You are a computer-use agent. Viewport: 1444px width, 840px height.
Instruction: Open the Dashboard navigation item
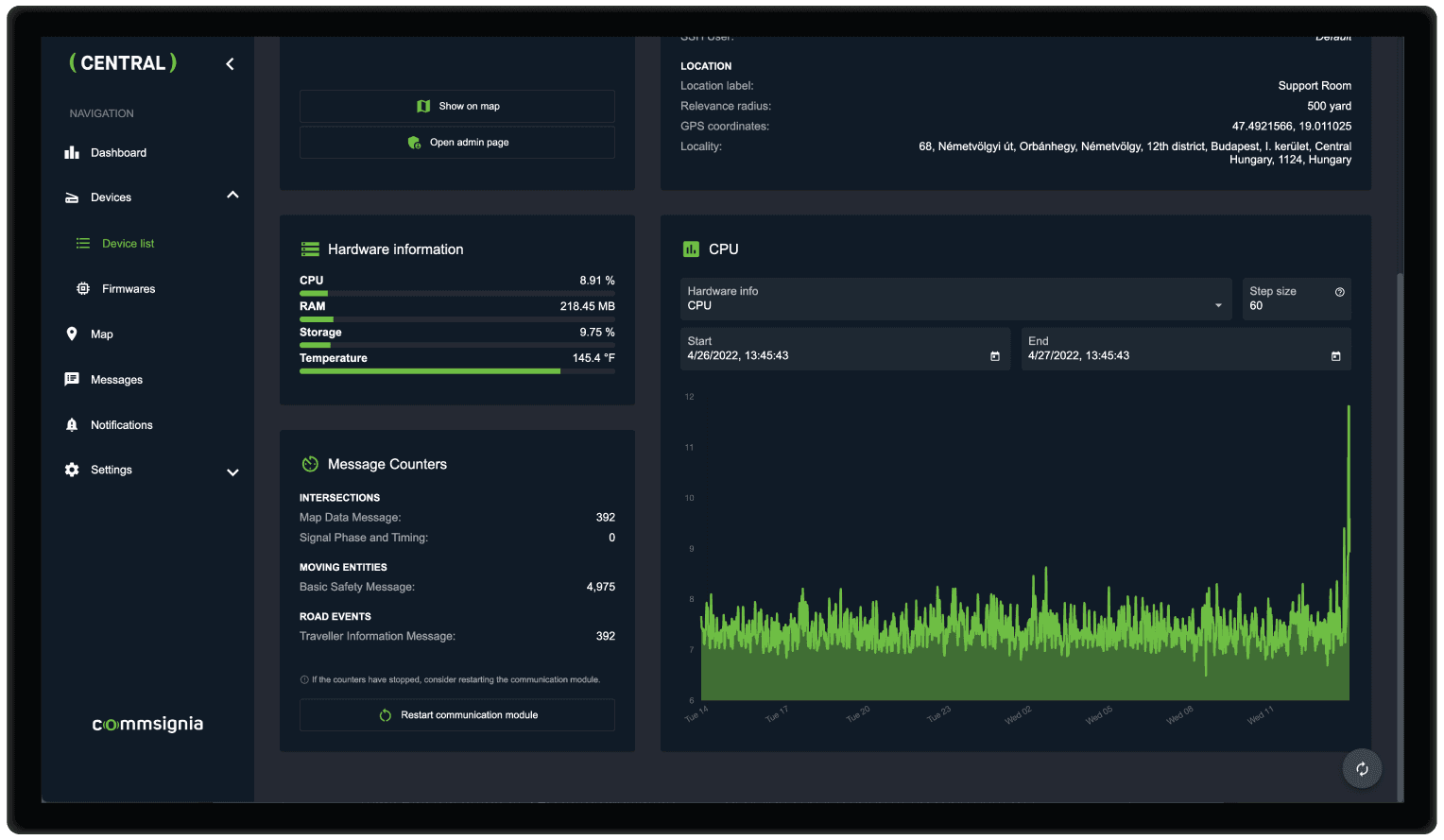tap(118, 153)
